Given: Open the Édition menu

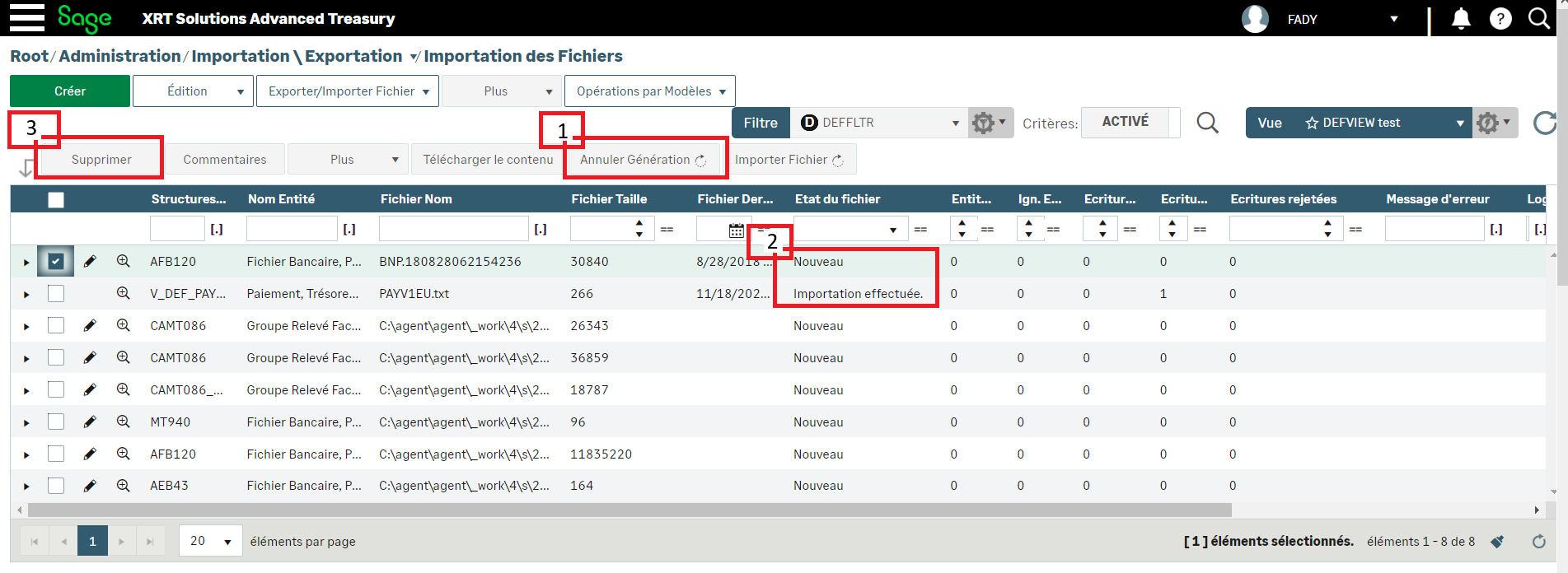Looking at the screenshot, I should tap(194, 91).
